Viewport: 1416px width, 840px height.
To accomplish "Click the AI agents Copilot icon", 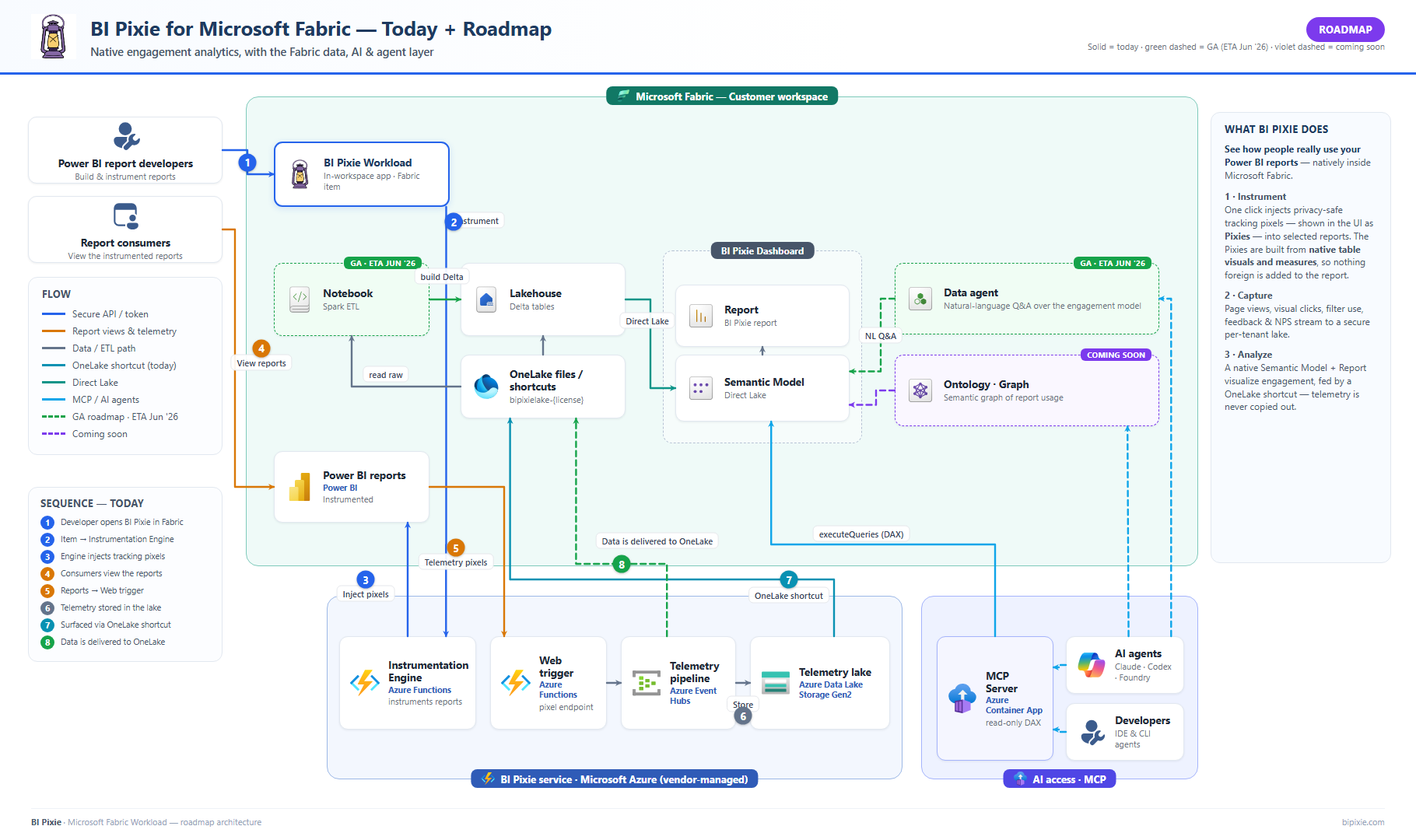I will coord(1091,665).
